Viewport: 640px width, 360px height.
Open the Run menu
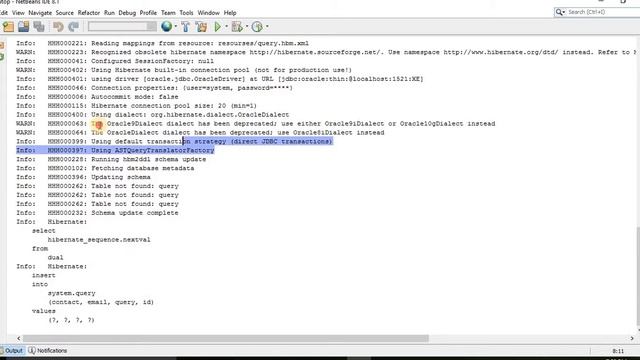pos(109,13)
